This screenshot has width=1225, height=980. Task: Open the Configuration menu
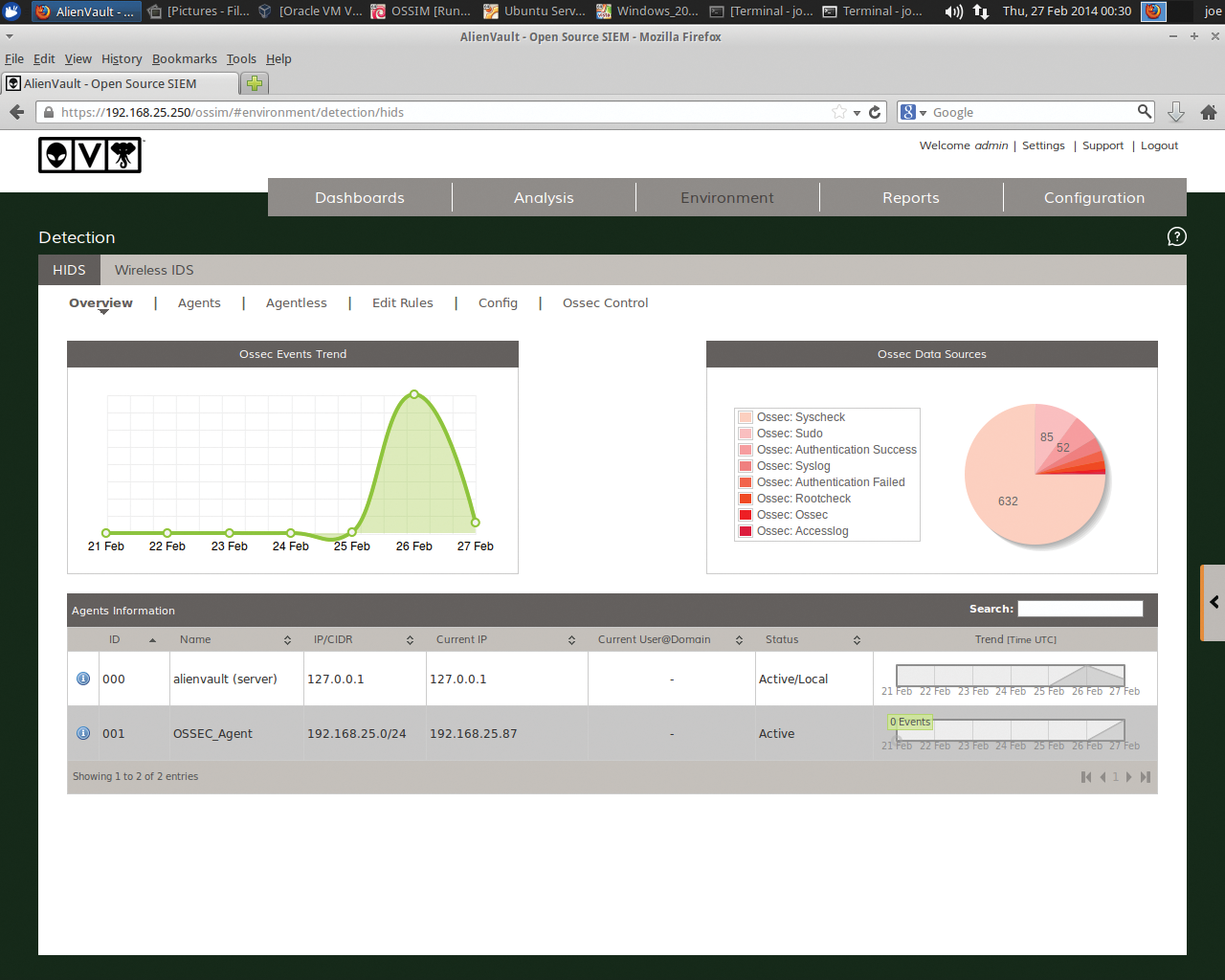pos(1095,197)
